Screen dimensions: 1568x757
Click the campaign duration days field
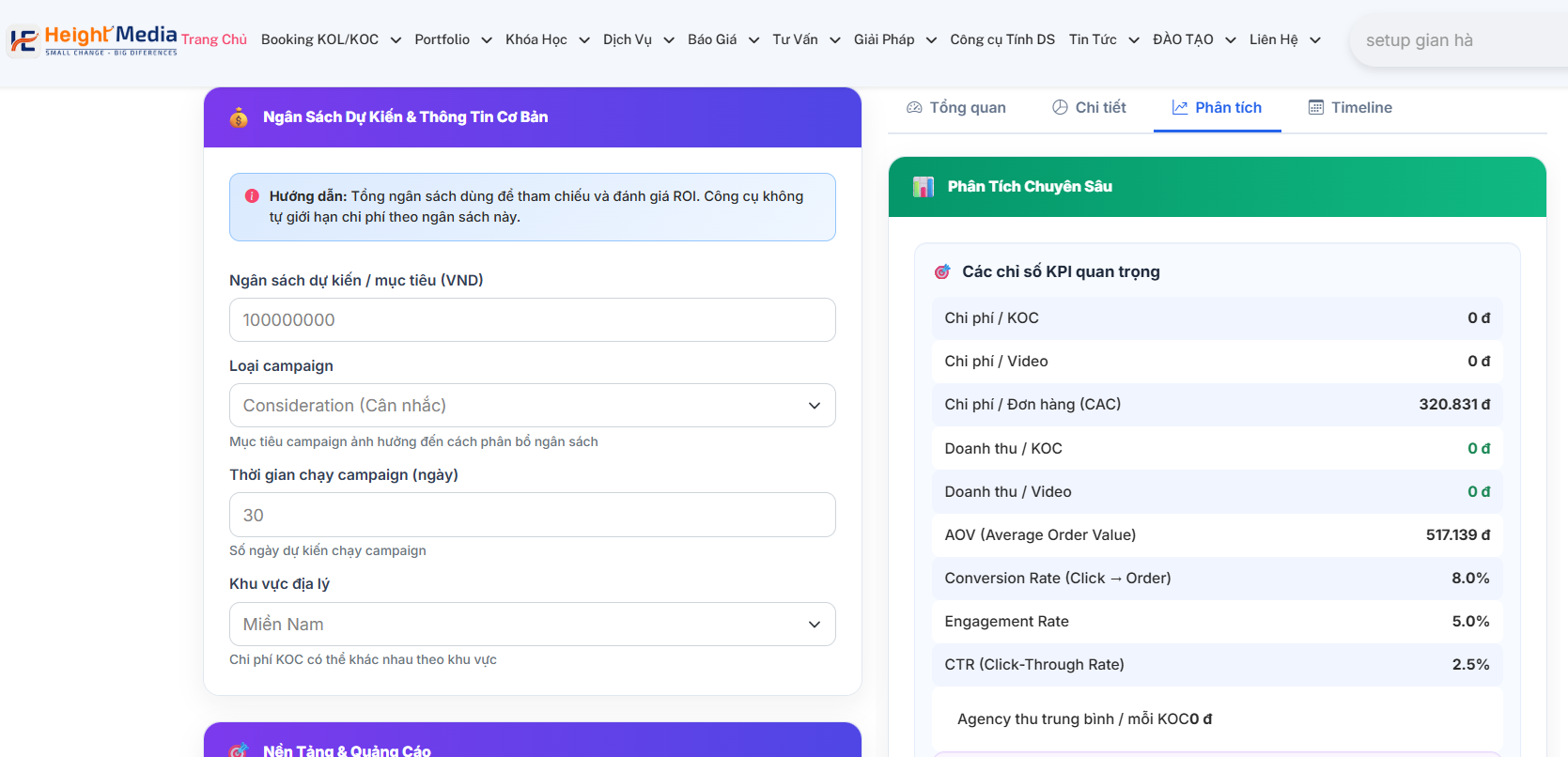coord(532,516)
